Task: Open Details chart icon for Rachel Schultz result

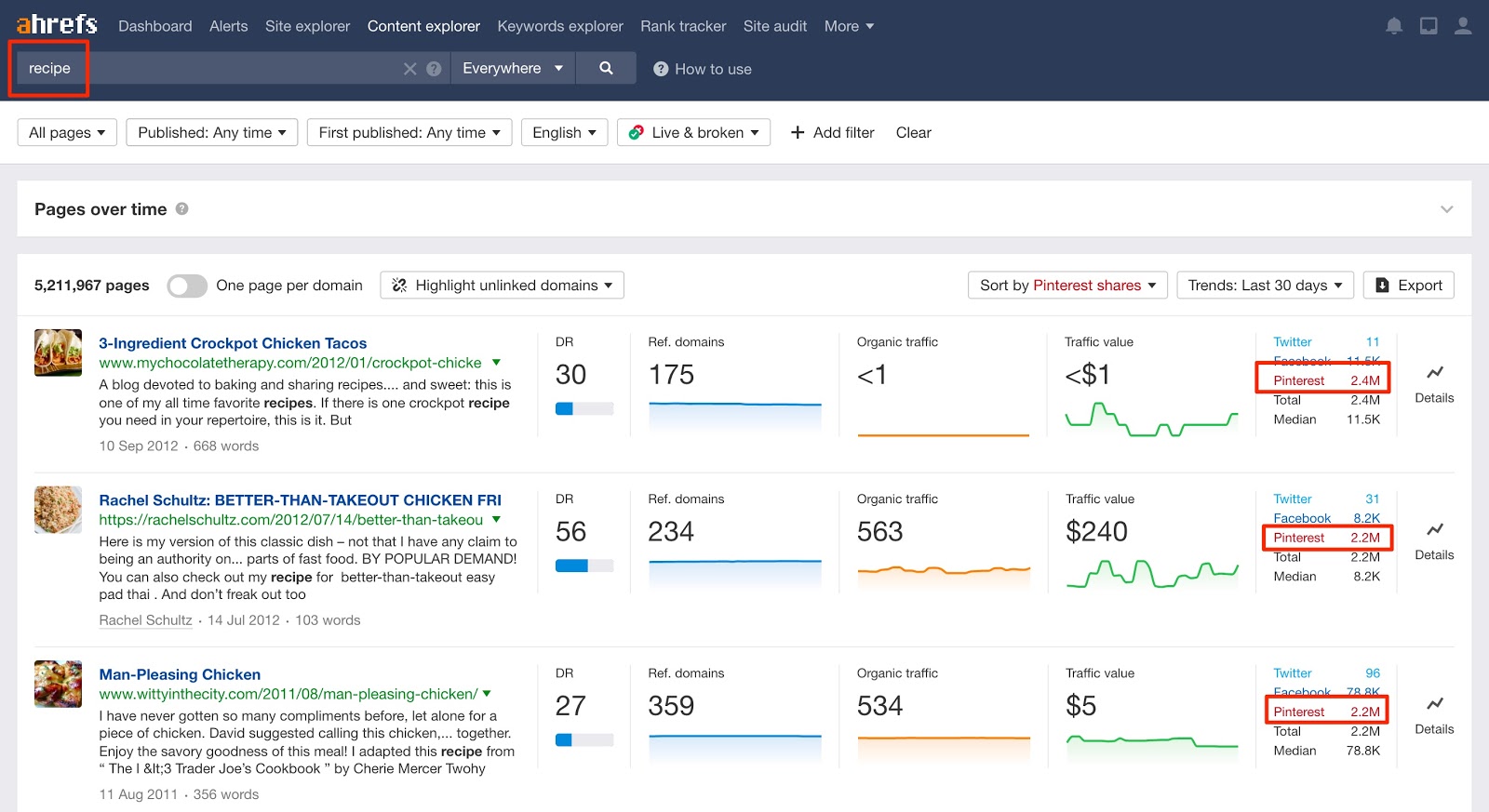Action: pos(1434,530)
